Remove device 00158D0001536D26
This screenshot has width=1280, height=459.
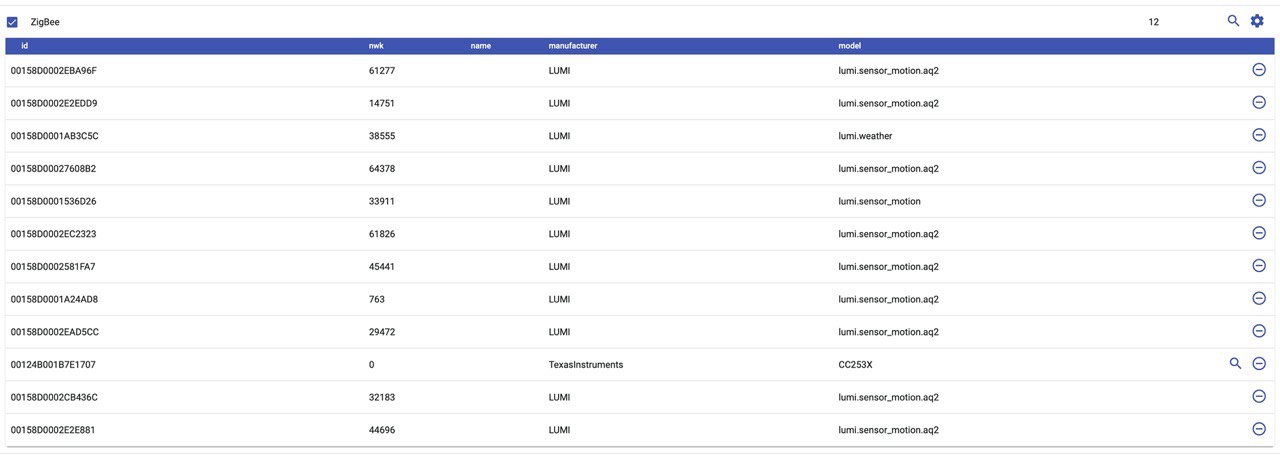point(1259,200)
